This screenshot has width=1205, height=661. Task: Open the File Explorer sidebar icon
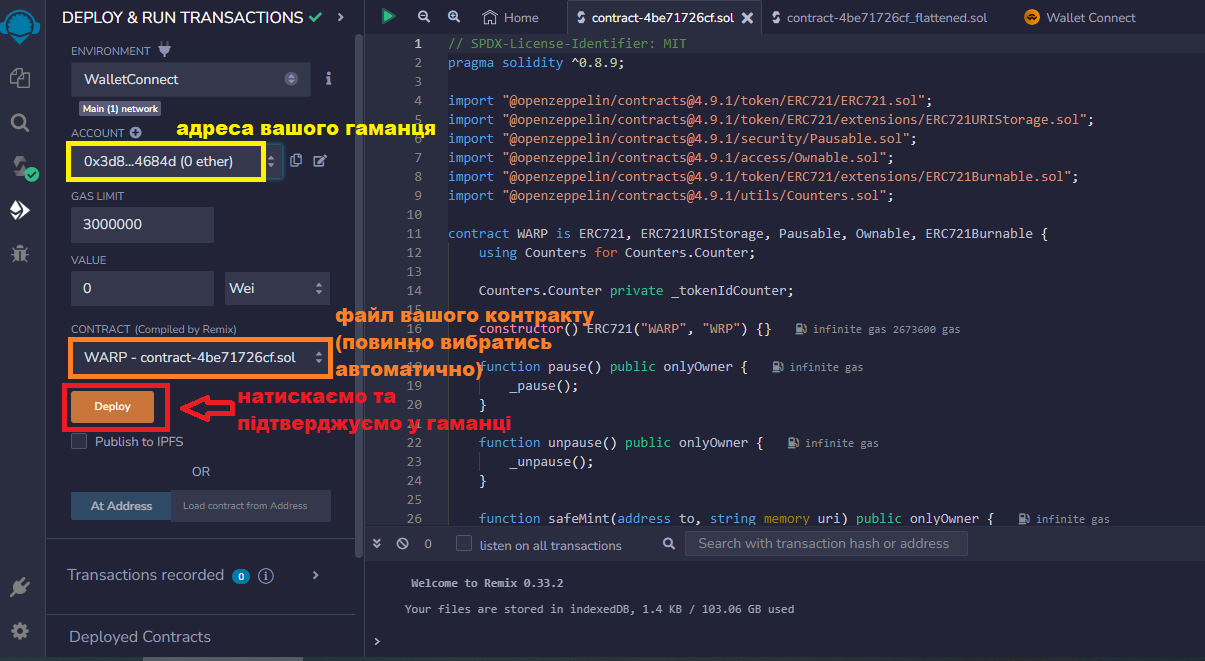point(19,77)
